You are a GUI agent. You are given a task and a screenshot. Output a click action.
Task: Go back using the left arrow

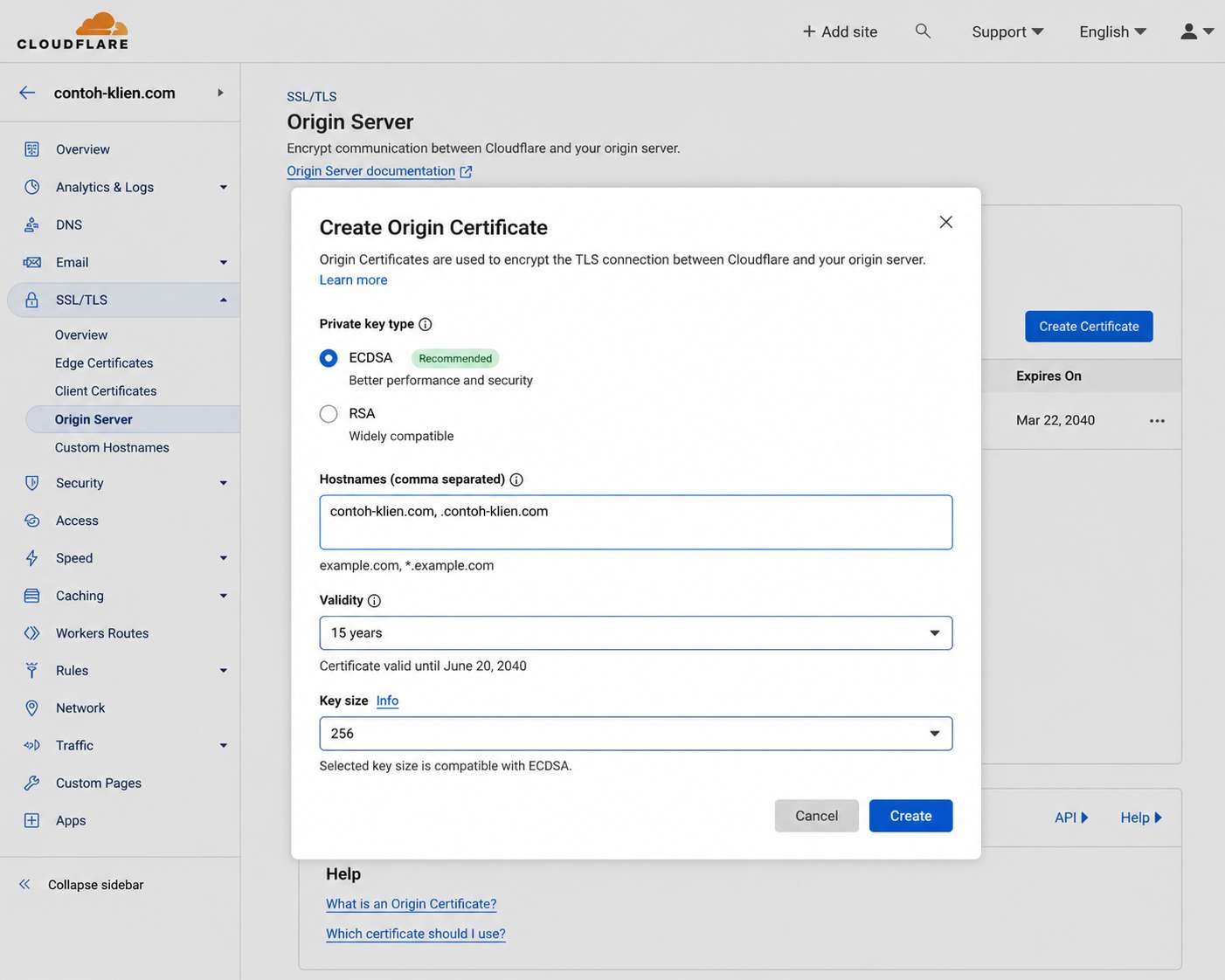27,93
